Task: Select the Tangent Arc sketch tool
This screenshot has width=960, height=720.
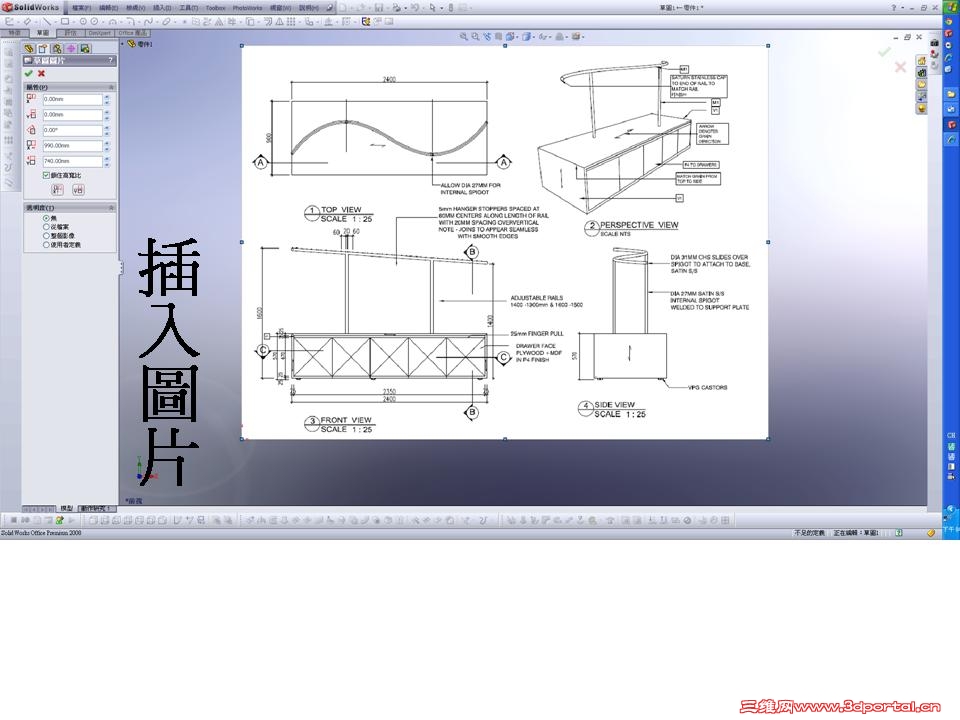Action: [113, 21]
